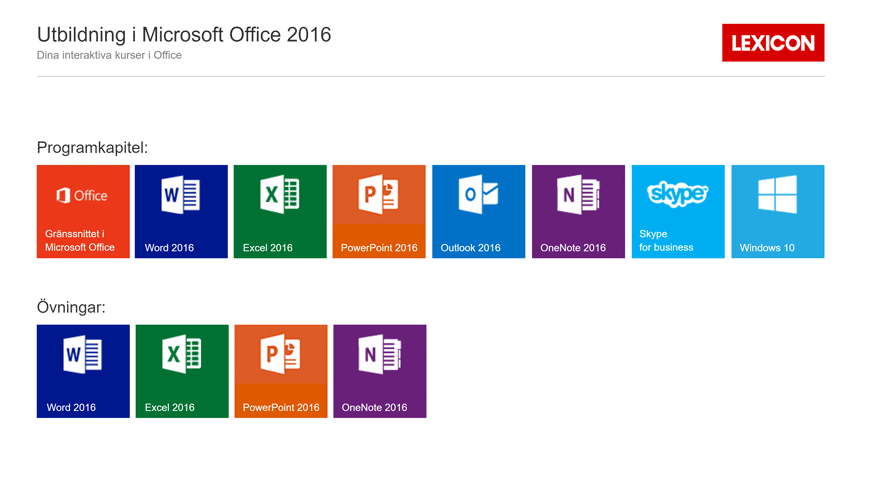
Task: Click the 'Programkapitel:' section heading
Action: pos(93,148)
